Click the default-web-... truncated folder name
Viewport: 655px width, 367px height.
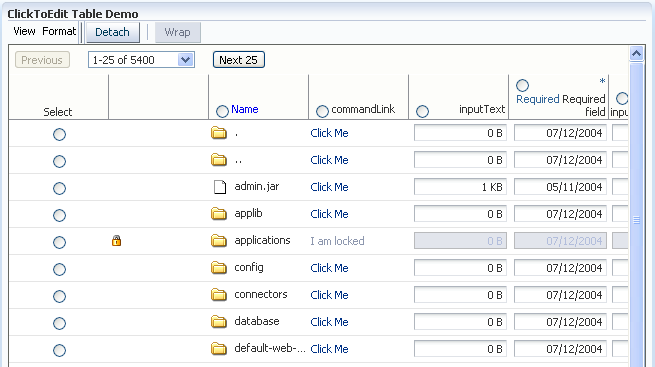tap(270, 348)
